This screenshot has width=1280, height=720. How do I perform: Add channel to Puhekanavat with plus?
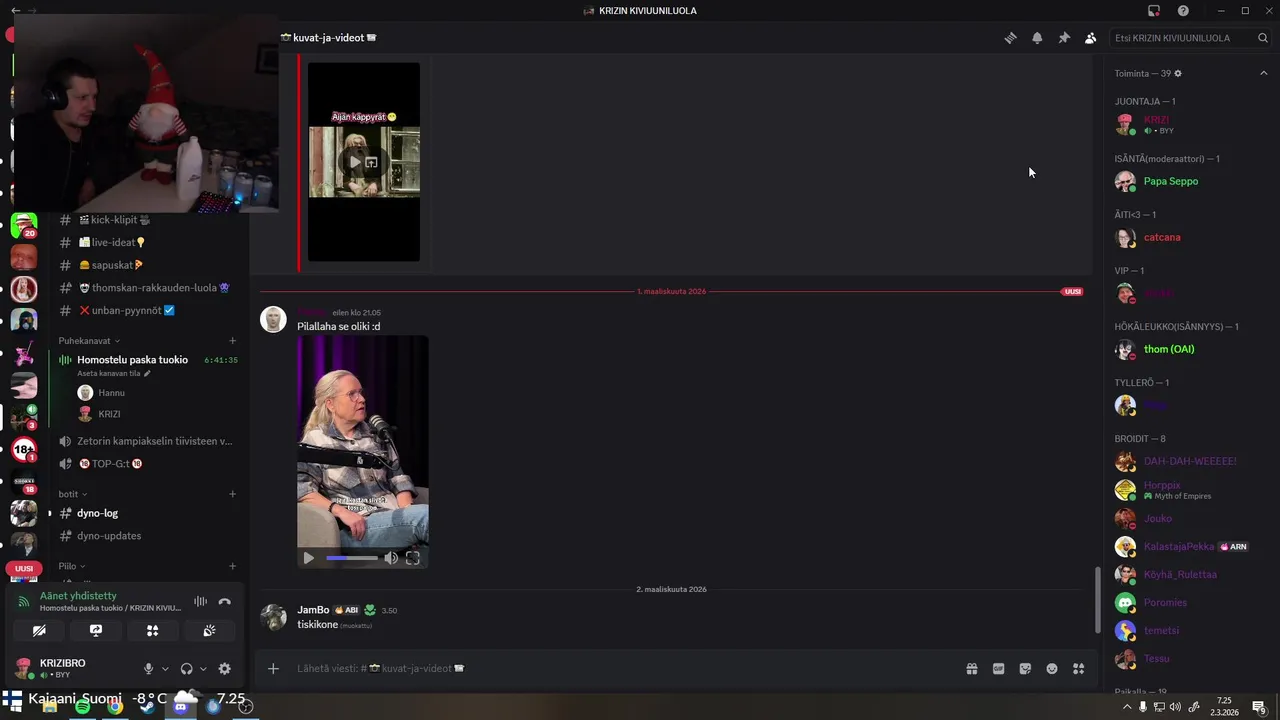pyautogui.click(x=233, y=341)
